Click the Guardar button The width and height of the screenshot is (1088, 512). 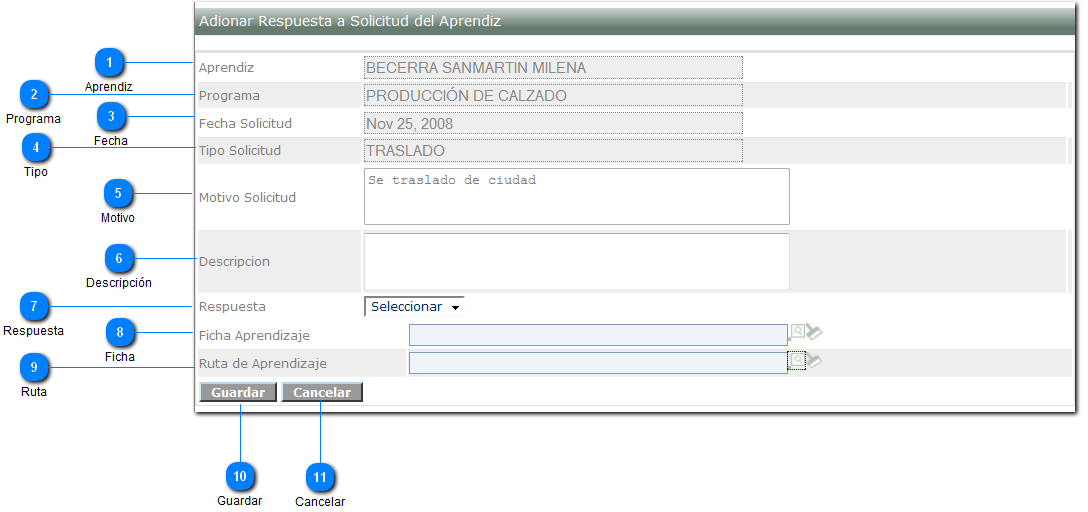tap(238, 393)
